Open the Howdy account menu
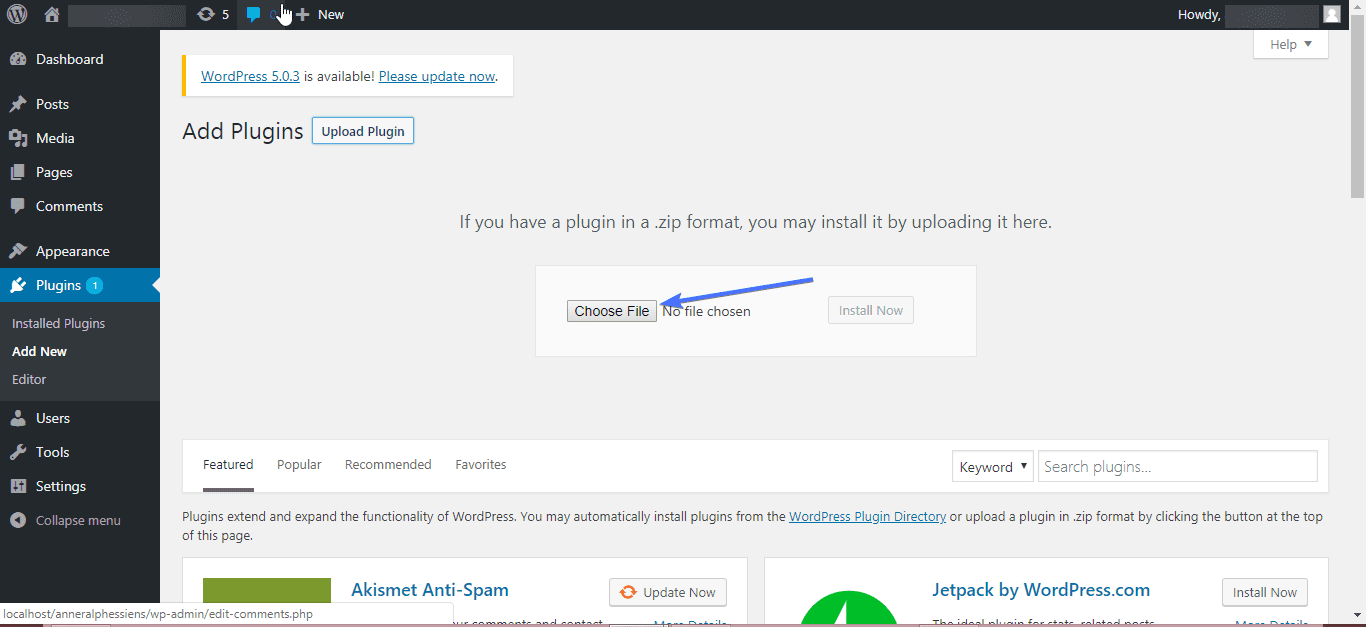The height and width of the screenshot is (627, 1366). tap(1260, 14)
